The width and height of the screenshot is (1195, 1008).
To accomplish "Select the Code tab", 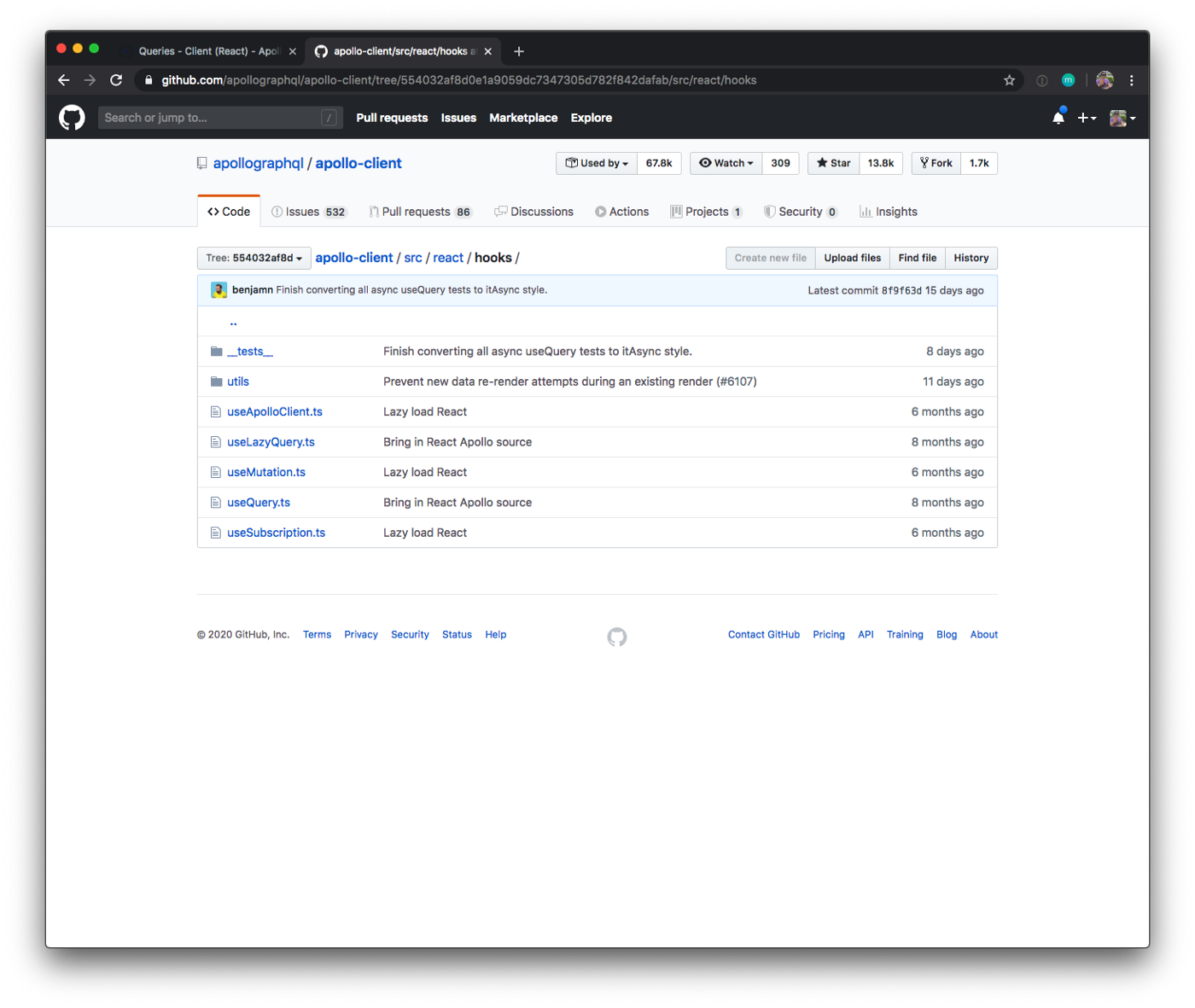I will 229,212.
